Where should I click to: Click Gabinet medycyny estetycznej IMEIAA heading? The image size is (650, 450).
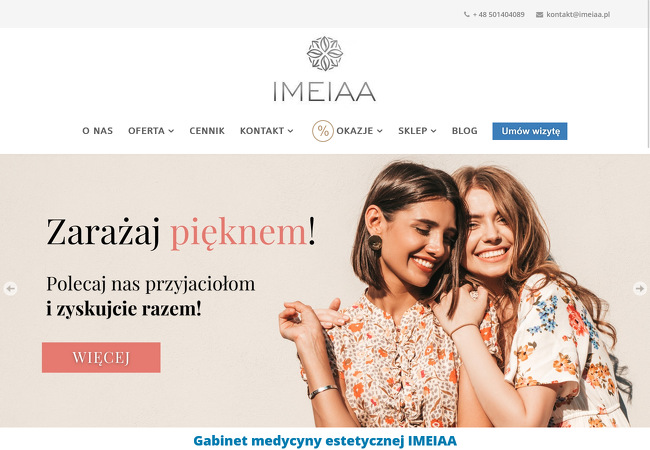(325, 440)
